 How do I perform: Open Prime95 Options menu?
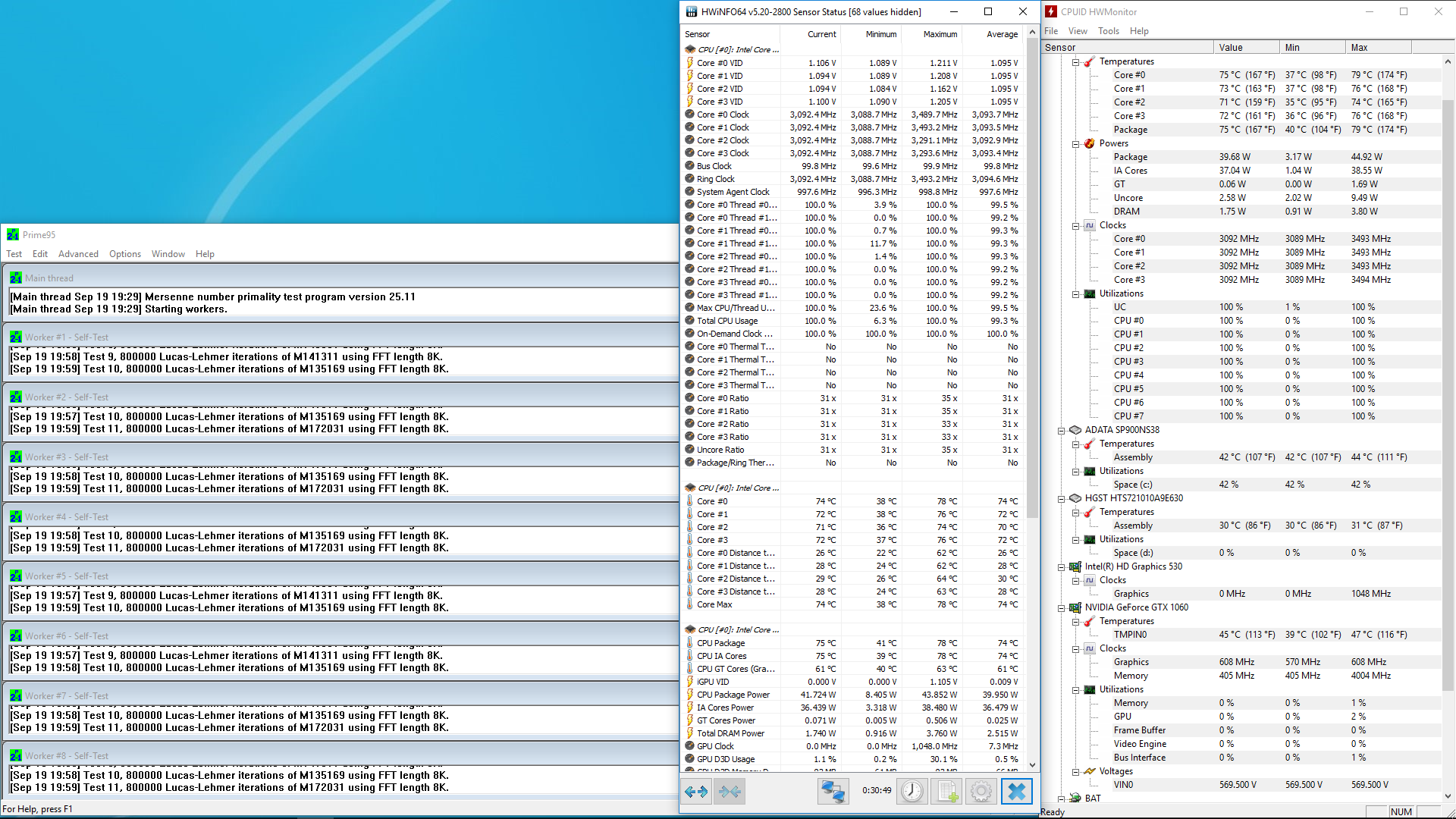[125, 254]
